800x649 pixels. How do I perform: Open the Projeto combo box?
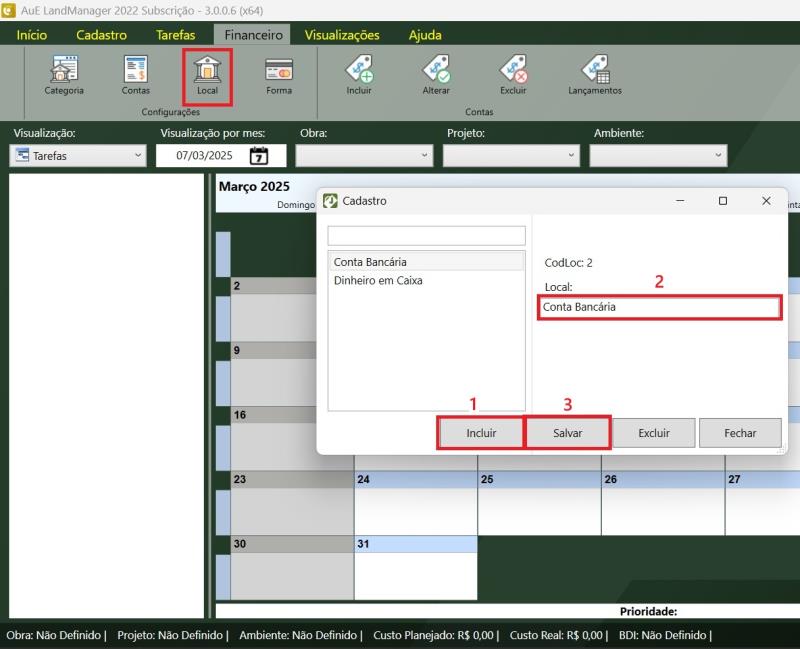click(x=511, y=156)
